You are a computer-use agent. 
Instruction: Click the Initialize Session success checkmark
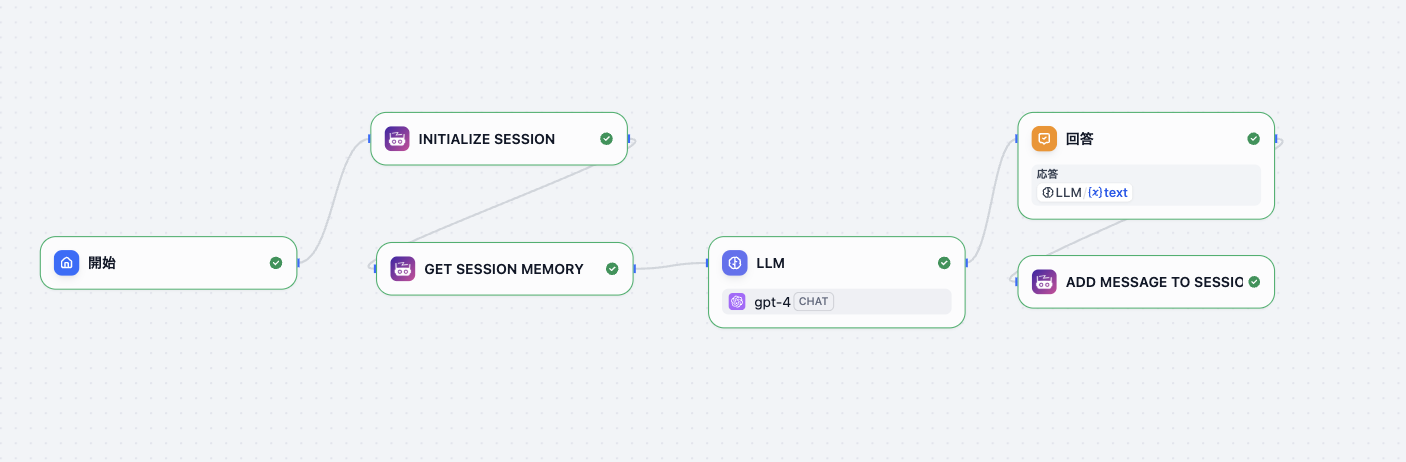(x=606, y=139)
